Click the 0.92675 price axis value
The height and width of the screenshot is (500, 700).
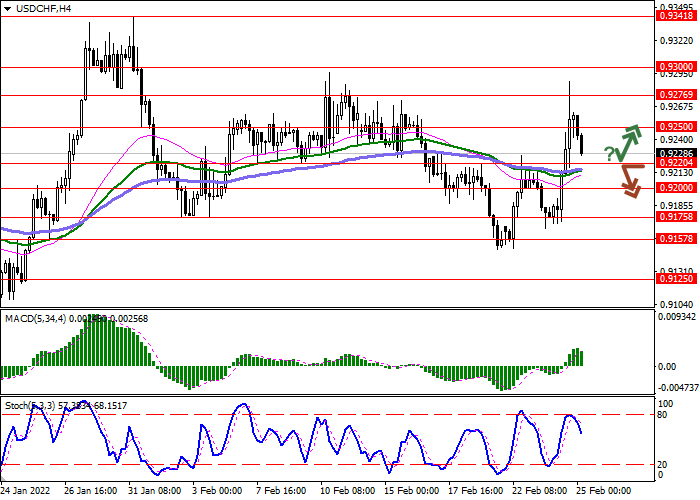677,107
